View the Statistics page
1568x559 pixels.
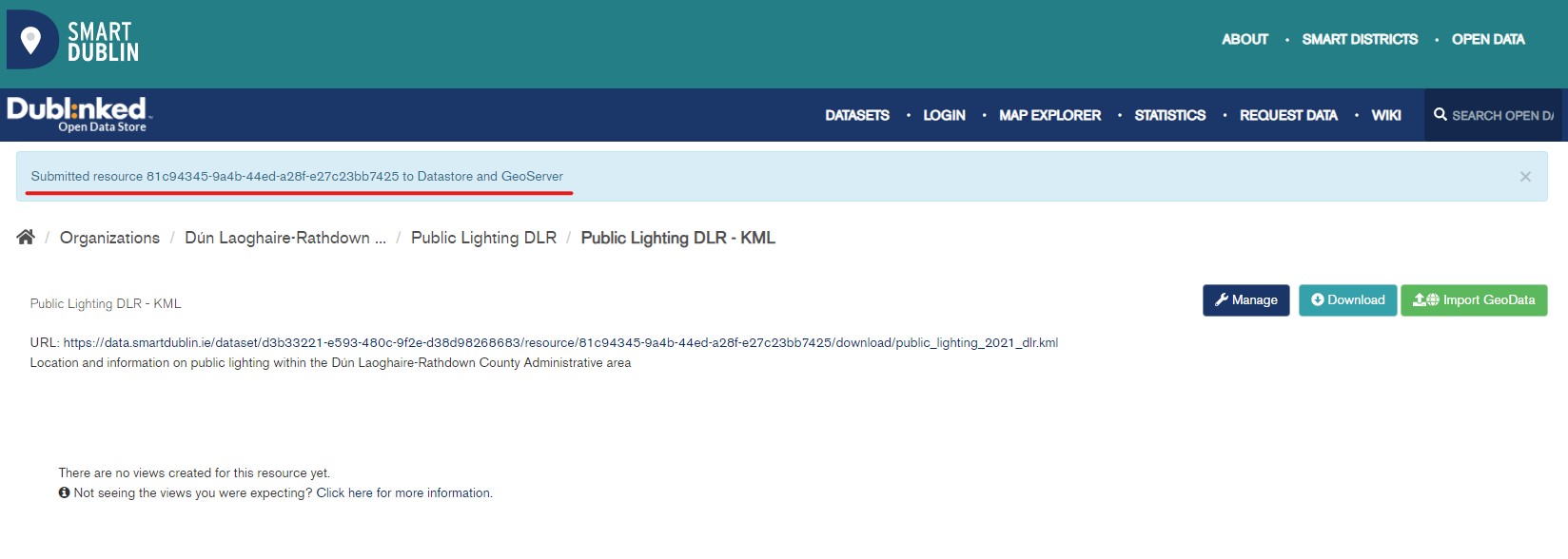[x=1169, y=115]
